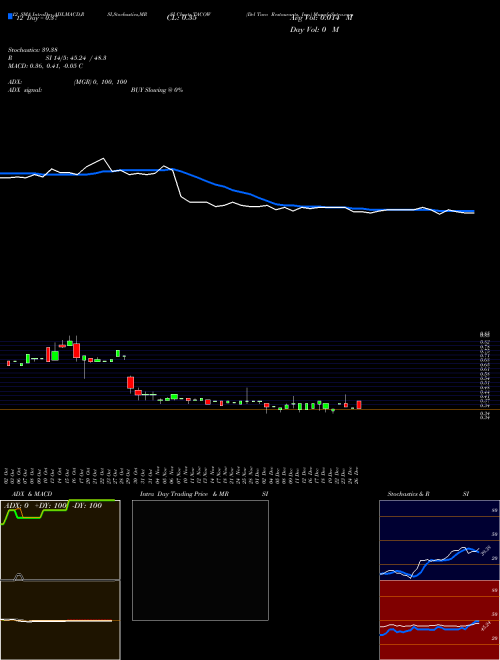Click the white price line peak in main chart
Viewport: 500px width, 660px height.
click(103, 159)
